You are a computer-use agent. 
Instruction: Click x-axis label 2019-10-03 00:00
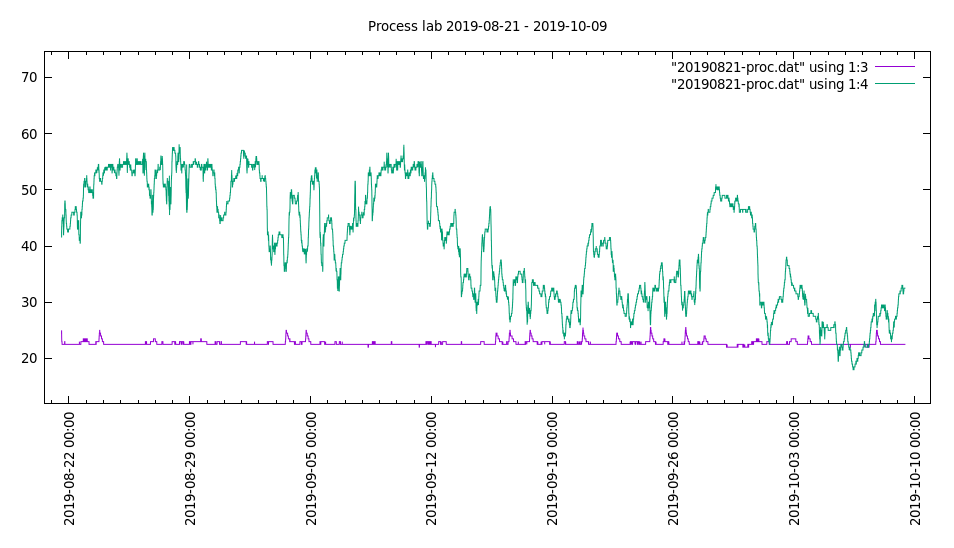click(793, 468)
